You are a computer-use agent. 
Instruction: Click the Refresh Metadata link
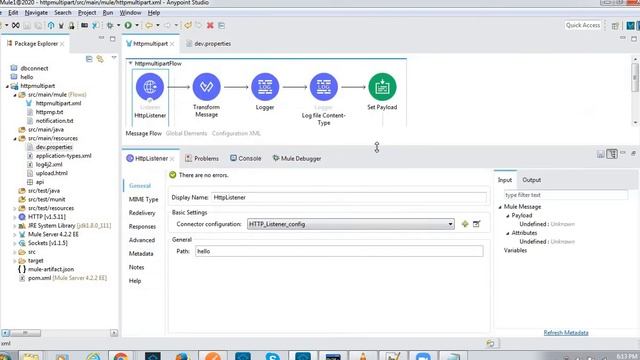coord(566,333)
